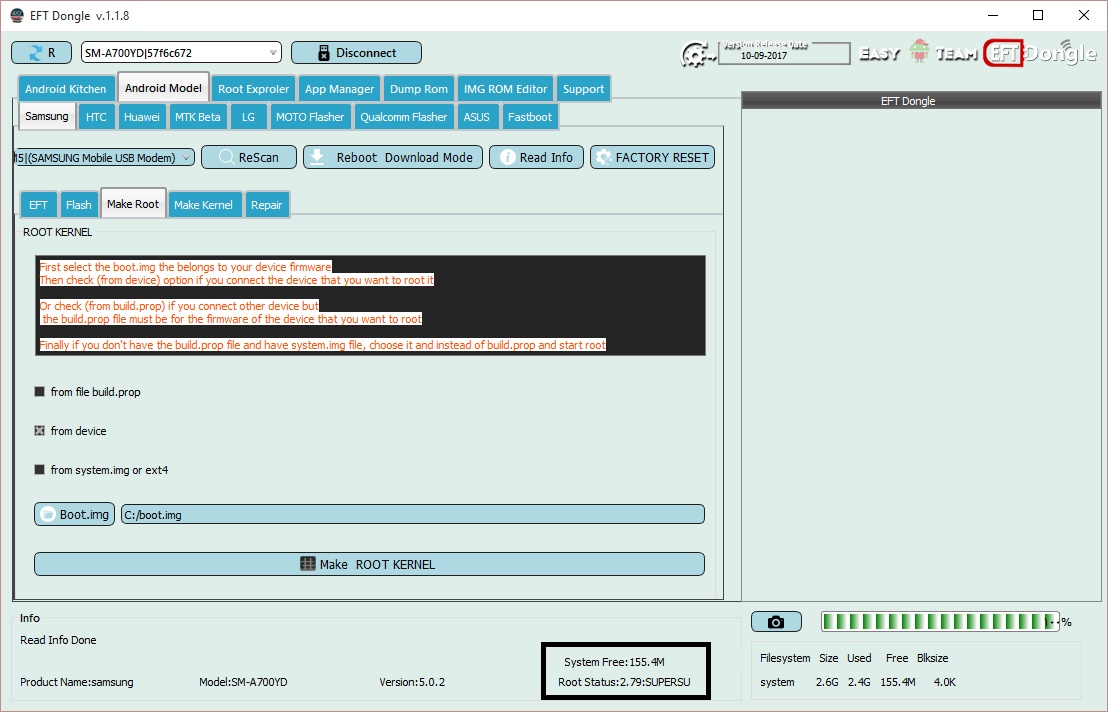This screenshot has width=1108, height=712.
Task: Maximize the EFT Dongle window
Action: [1038, 15]
